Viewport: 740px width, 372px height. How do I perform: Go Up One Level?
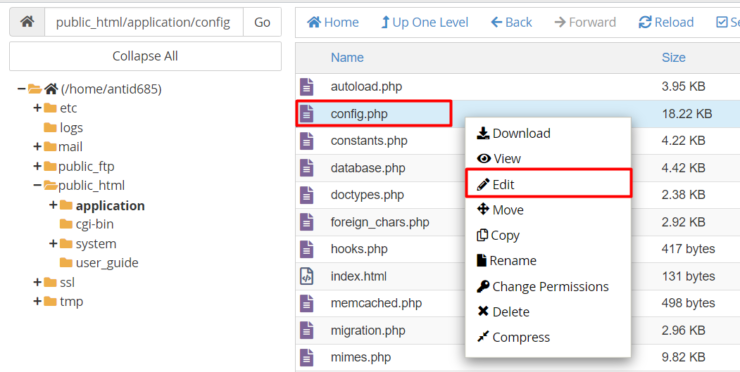pyautogui.click(x=424, y=22)
